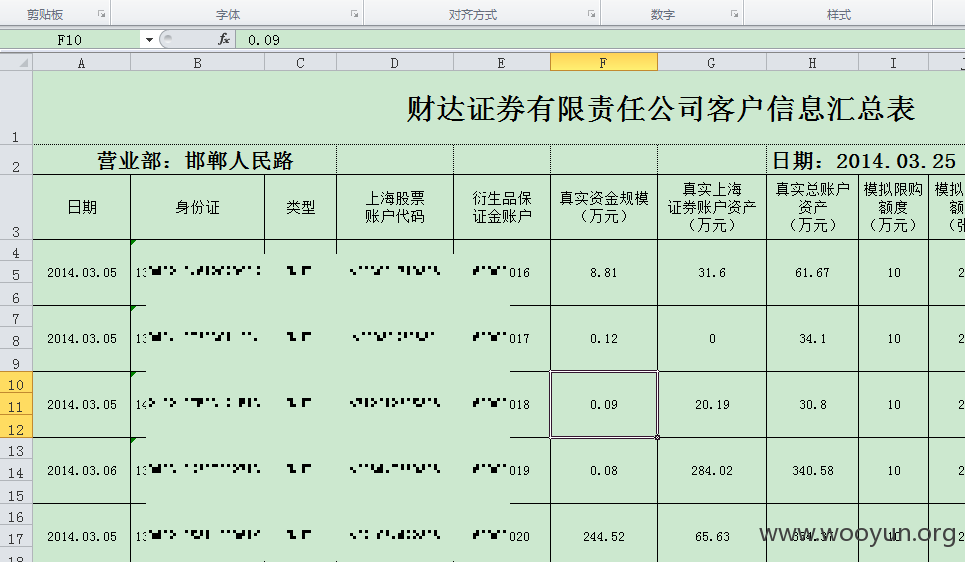The image size is (965, 562).
Task: Select column E header
Action: pyautogui.click(x=502, y=63)
